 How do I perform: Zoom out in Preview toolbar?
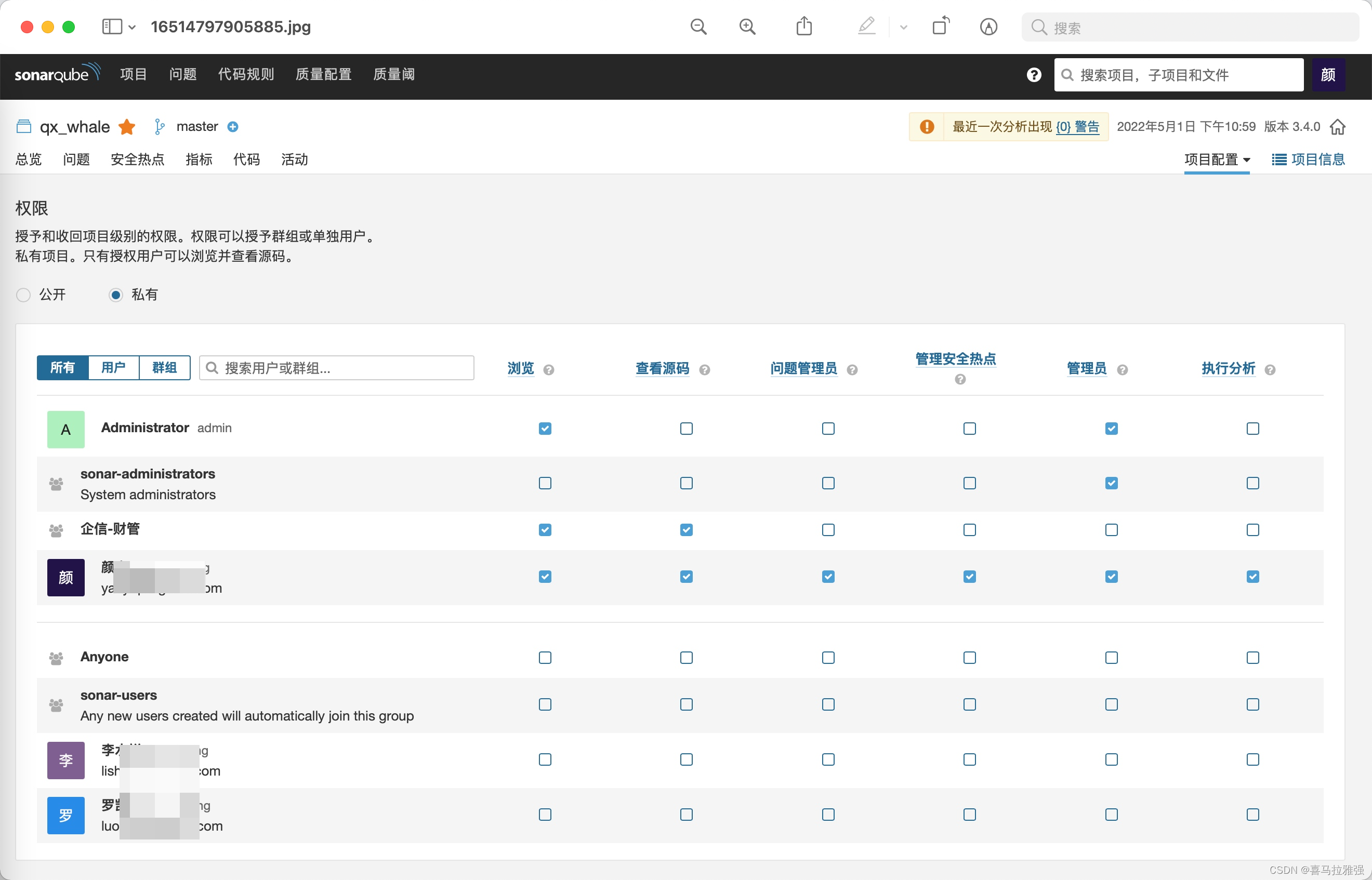tap(698, 27)
